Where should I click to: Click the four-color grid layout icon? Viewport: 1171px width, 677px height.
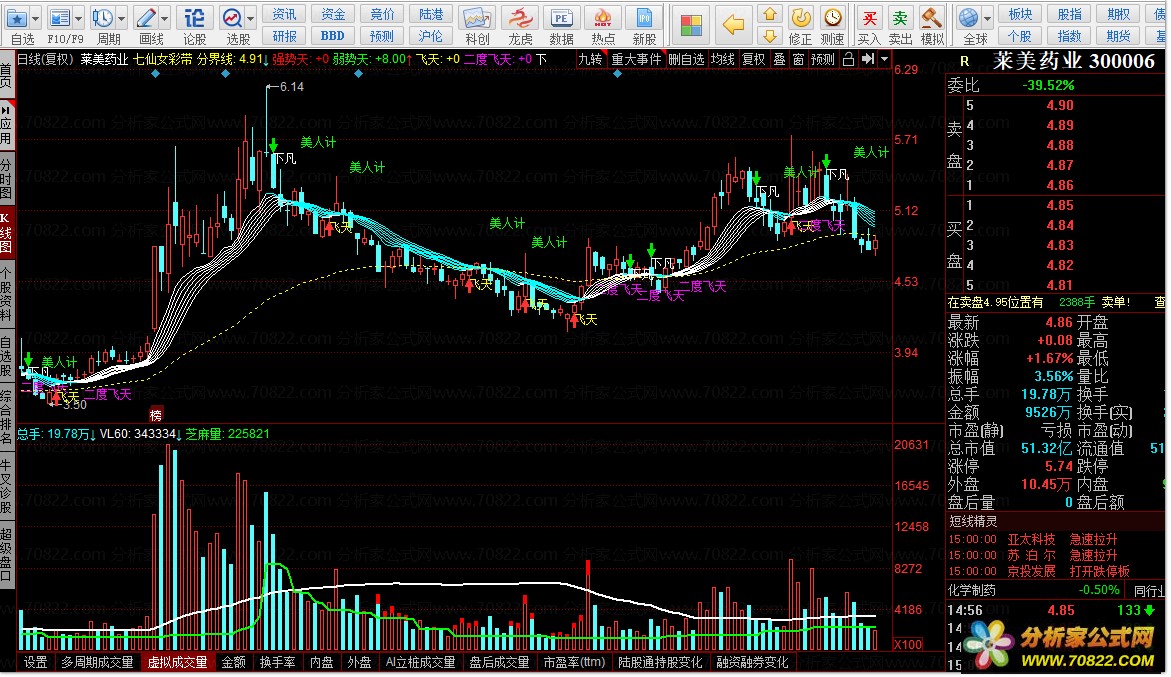[692, 25]
